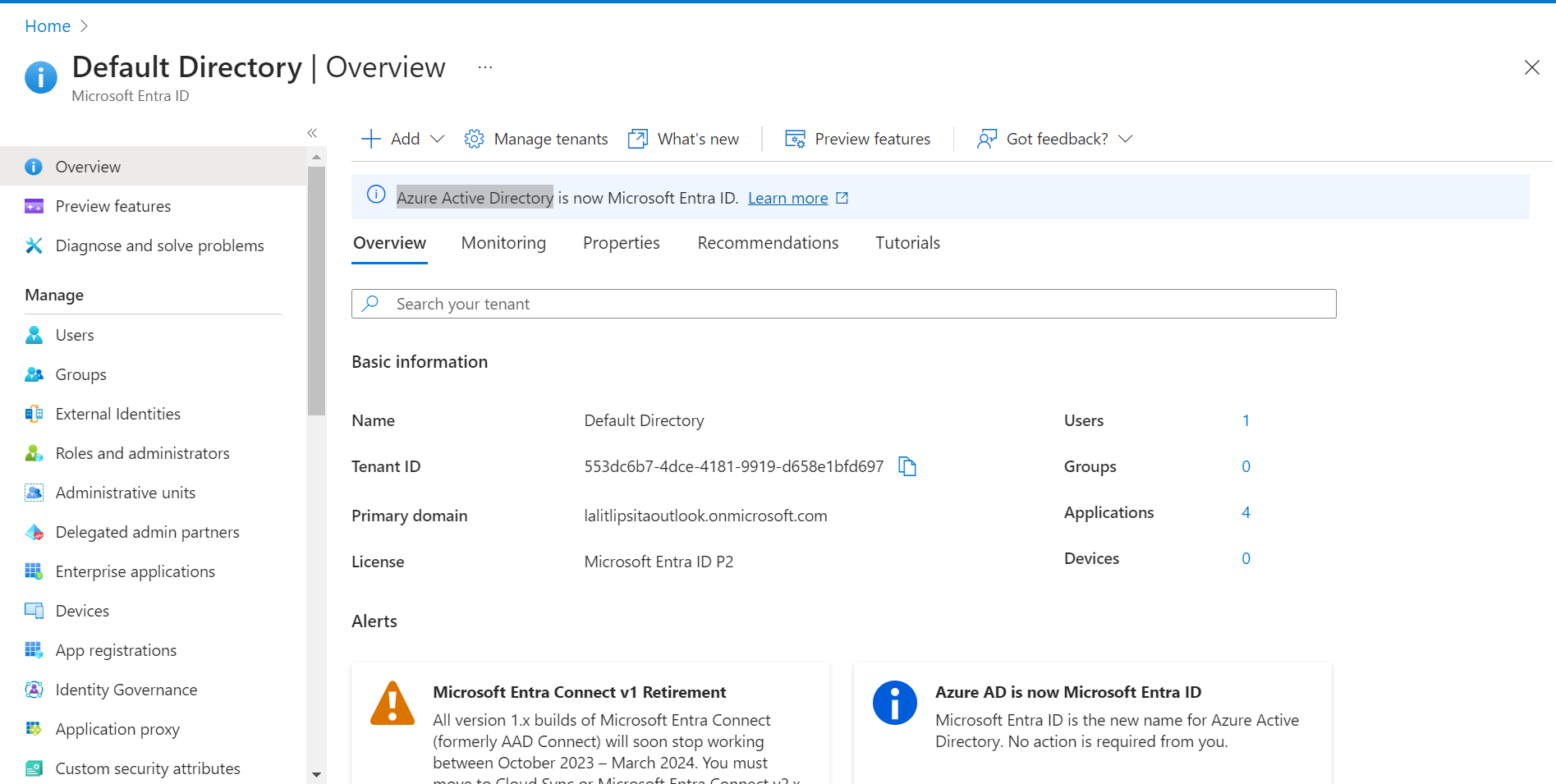Open the Groups count link showing 0
Viewport: 1556px width, 784px height.
point(1246,466)
